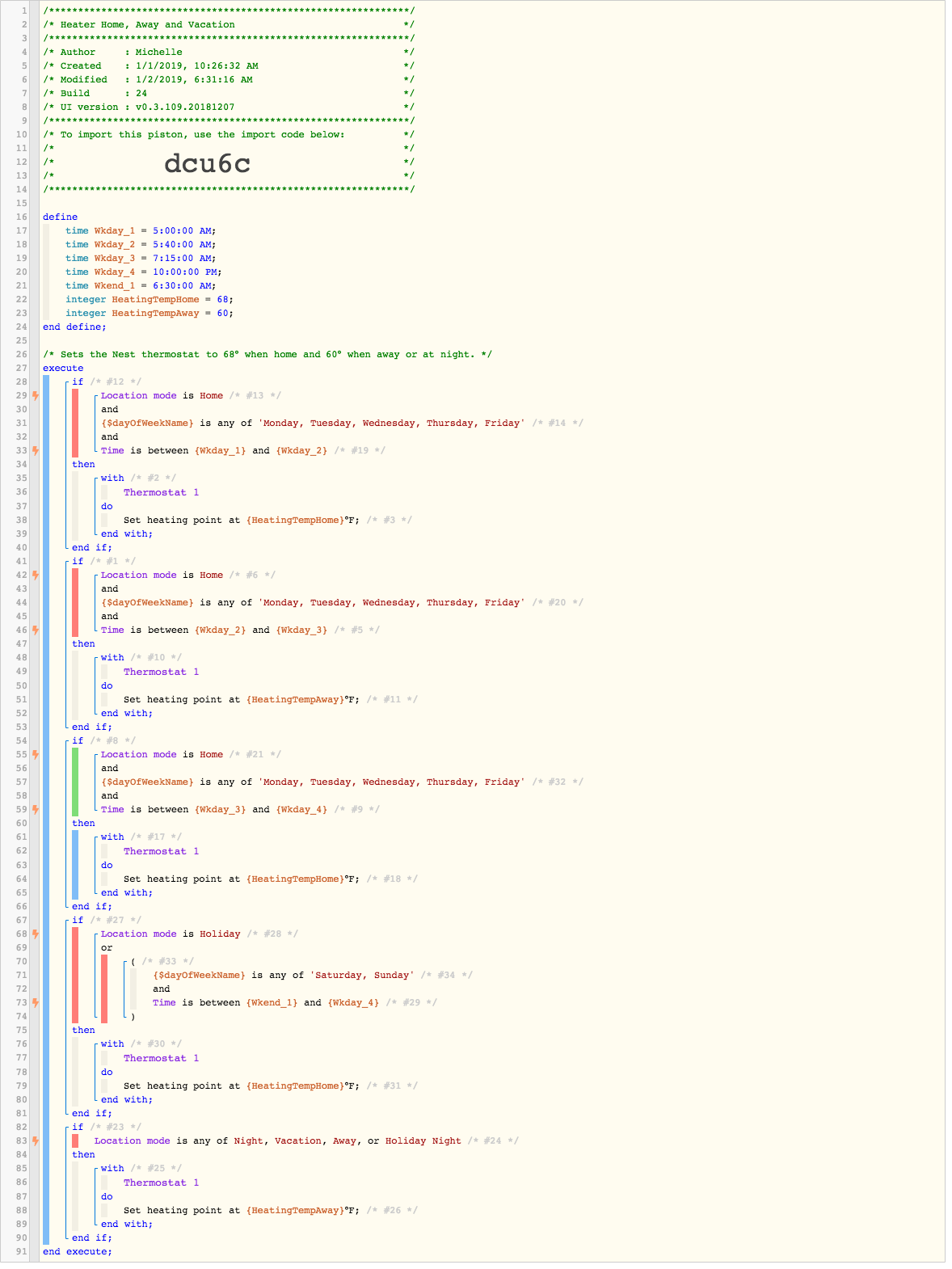
Task: Click the Author : Michelle header line
Action: tap(229, 52)
